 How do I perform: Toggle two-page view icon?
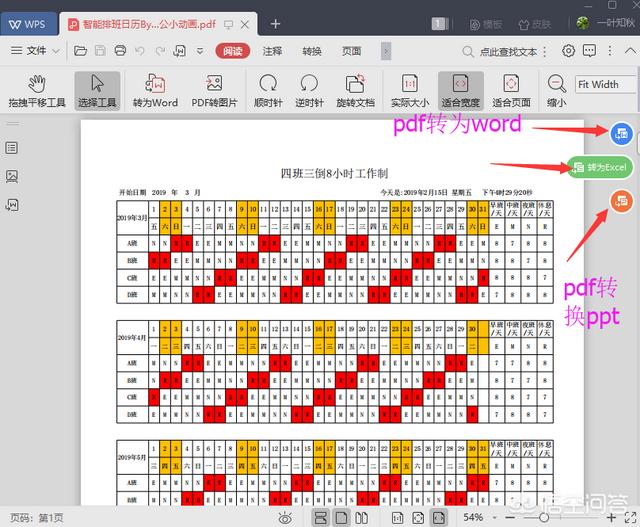coord(361,518)
